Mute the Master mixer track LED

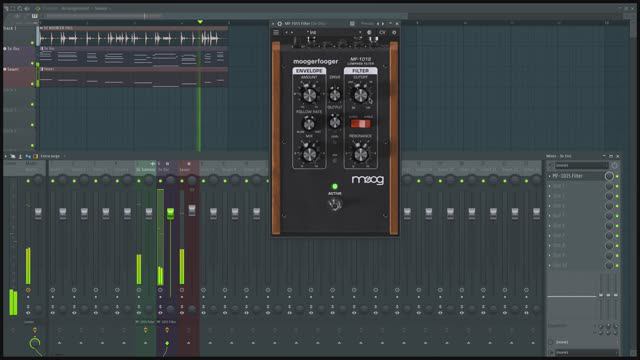coord(28,180)
